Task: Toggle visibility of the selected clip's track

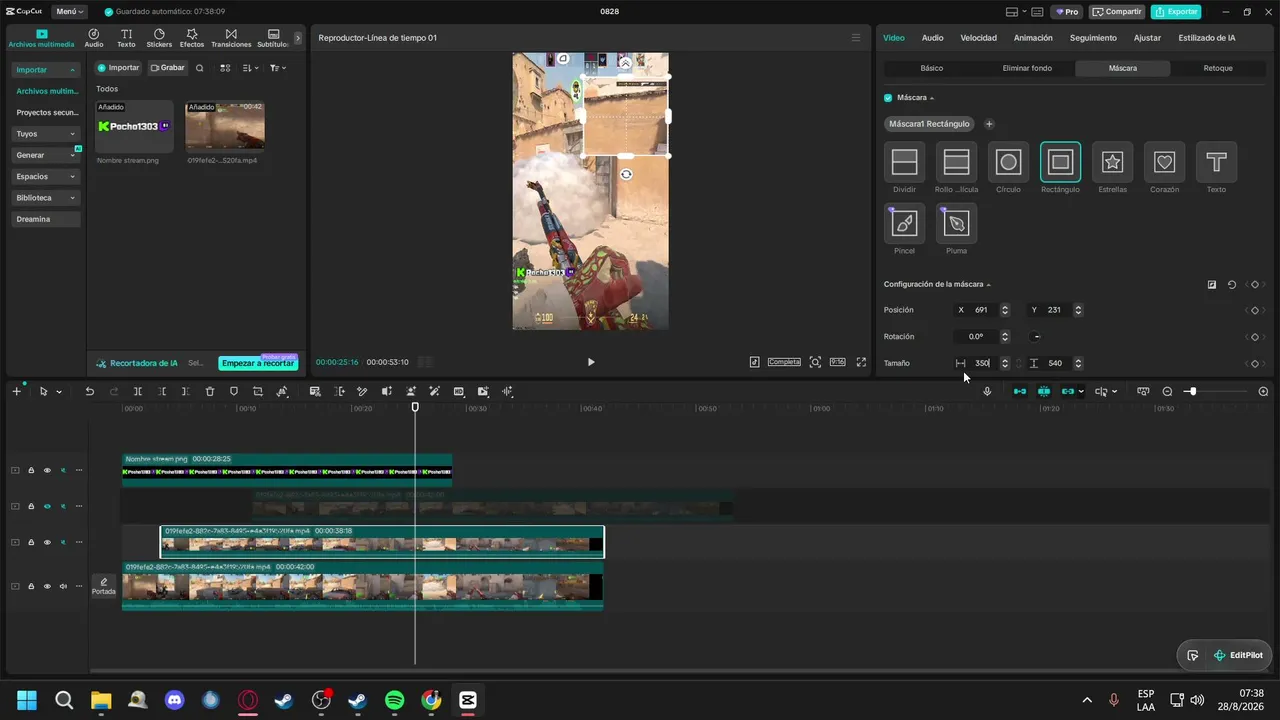Action: pos(47,542)
